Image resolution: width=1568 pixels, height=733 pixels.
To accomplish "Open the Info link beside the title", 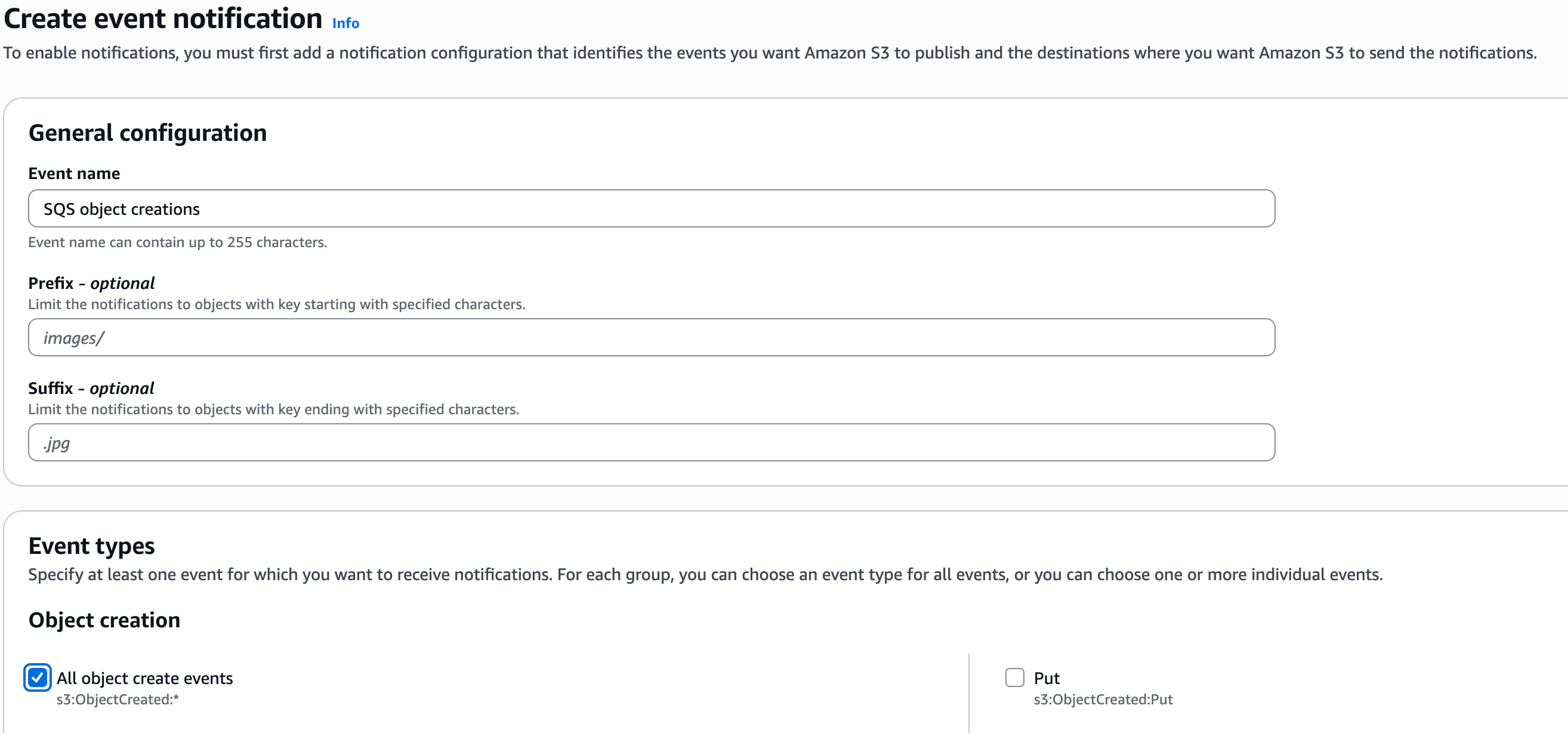I will (x=344, y=24).
